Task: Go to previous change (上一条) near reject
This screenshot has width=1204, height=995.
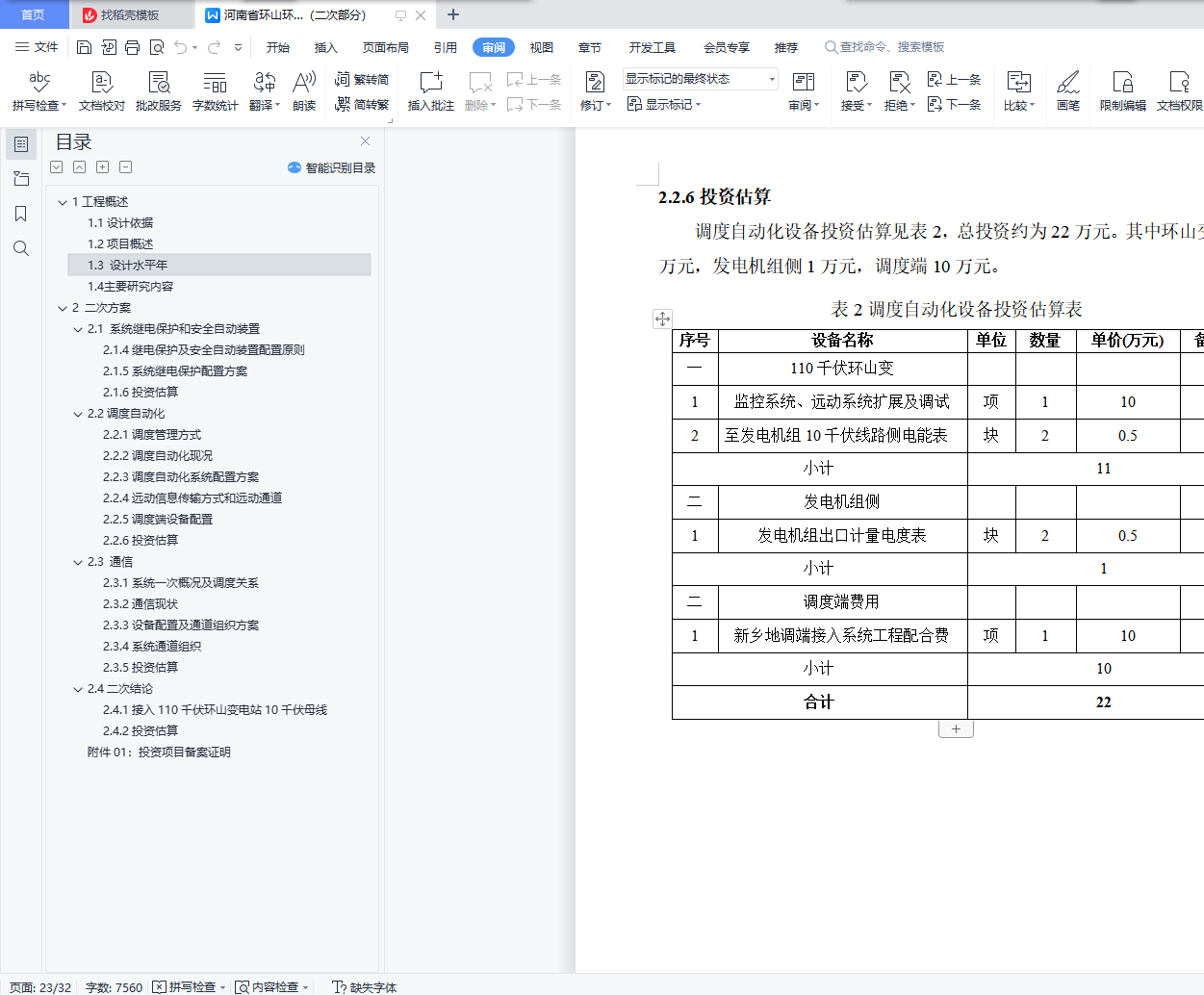Action: pos(954,80)
